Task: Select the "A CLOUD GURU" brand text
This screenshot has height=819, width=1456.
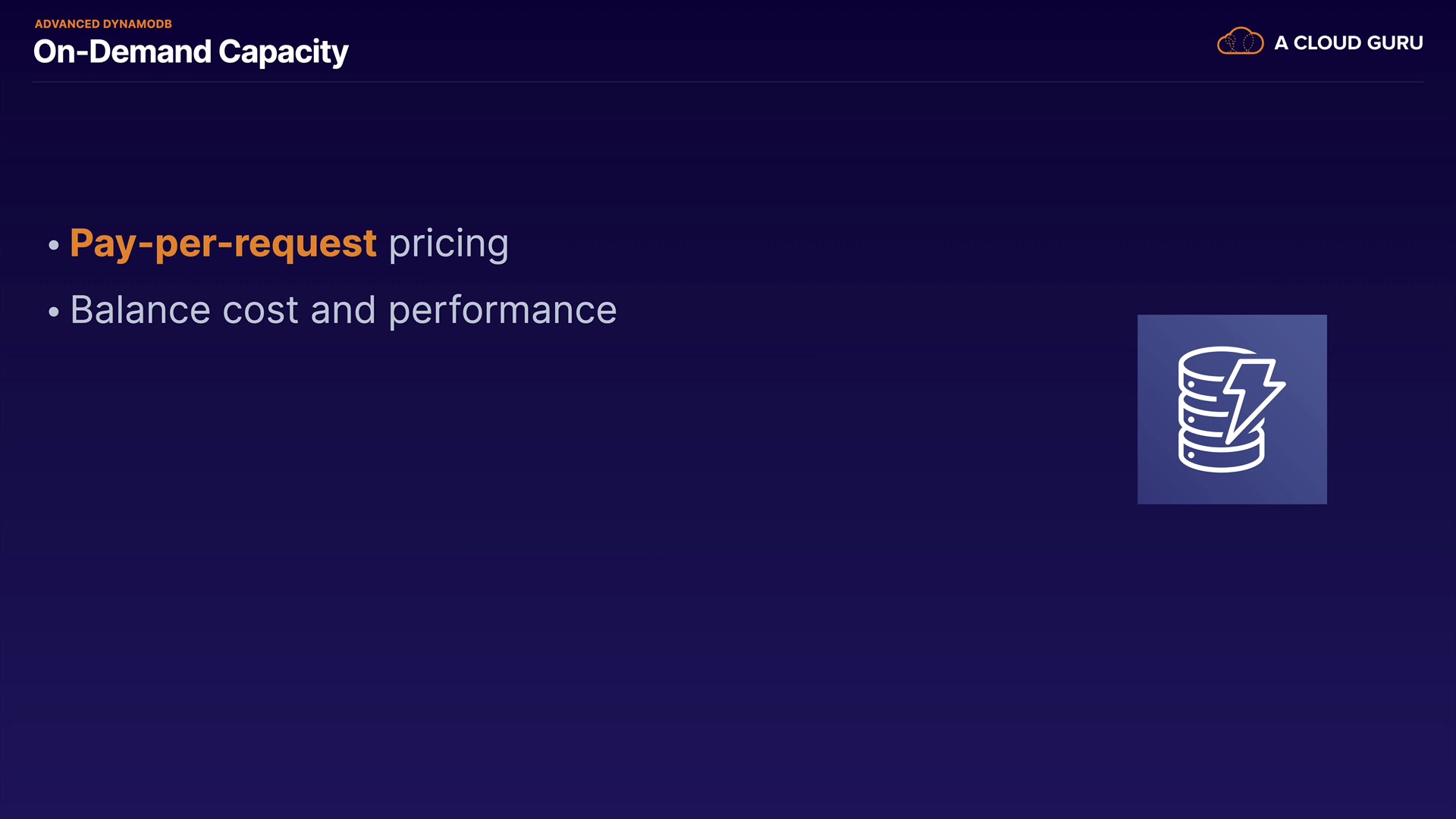Action: coord(1348,43)
